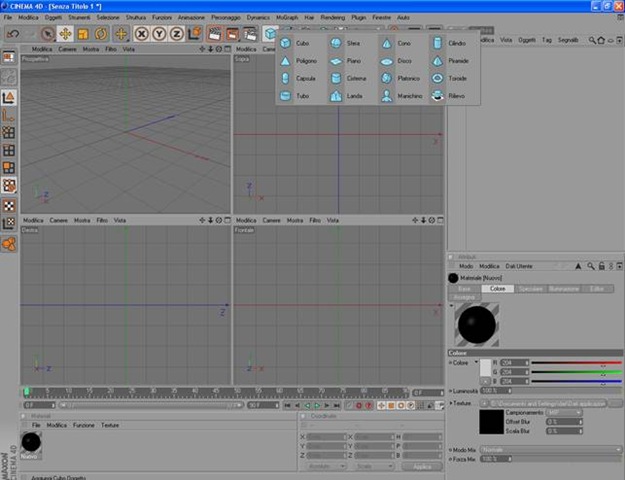
Task: Insert the Manichino figure object
Action: coord(387,96)
